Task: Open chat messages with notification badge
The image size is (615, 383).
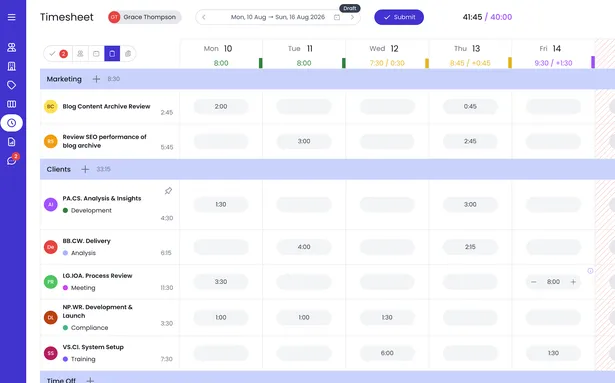Action: (11, 160)
